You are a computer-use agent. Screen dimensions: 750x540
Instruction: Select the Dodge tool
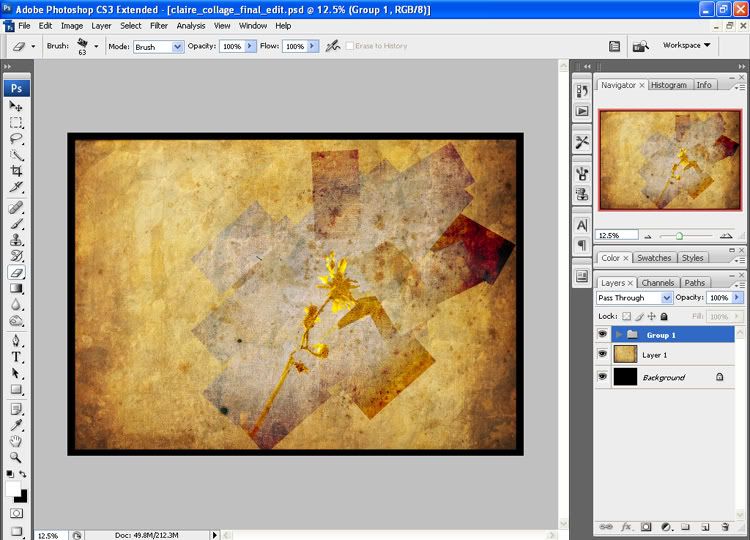[x=16, y=321]
